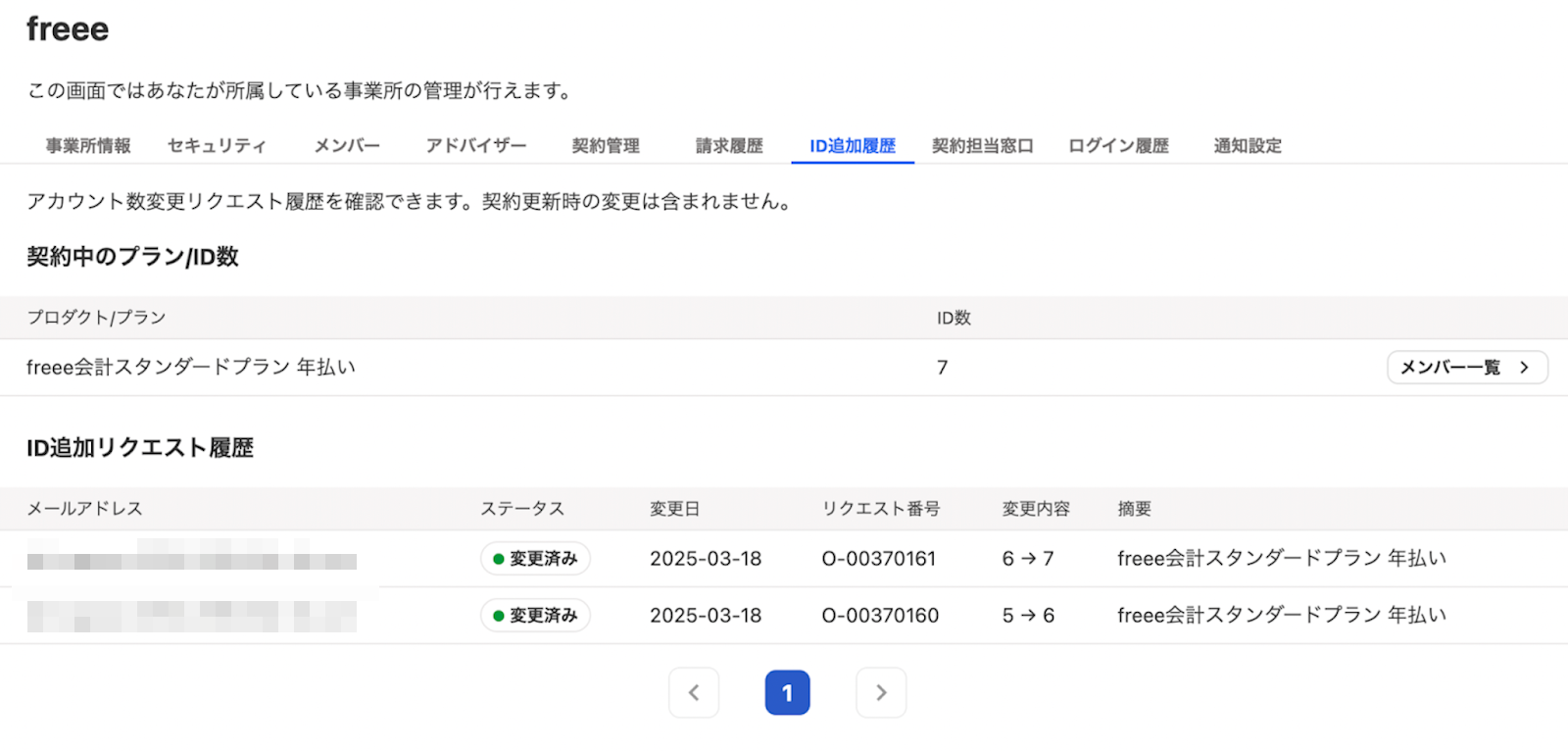1568x752 pixels.
Task: Go to the 通知設定 tab
Action: point(1248,146)
